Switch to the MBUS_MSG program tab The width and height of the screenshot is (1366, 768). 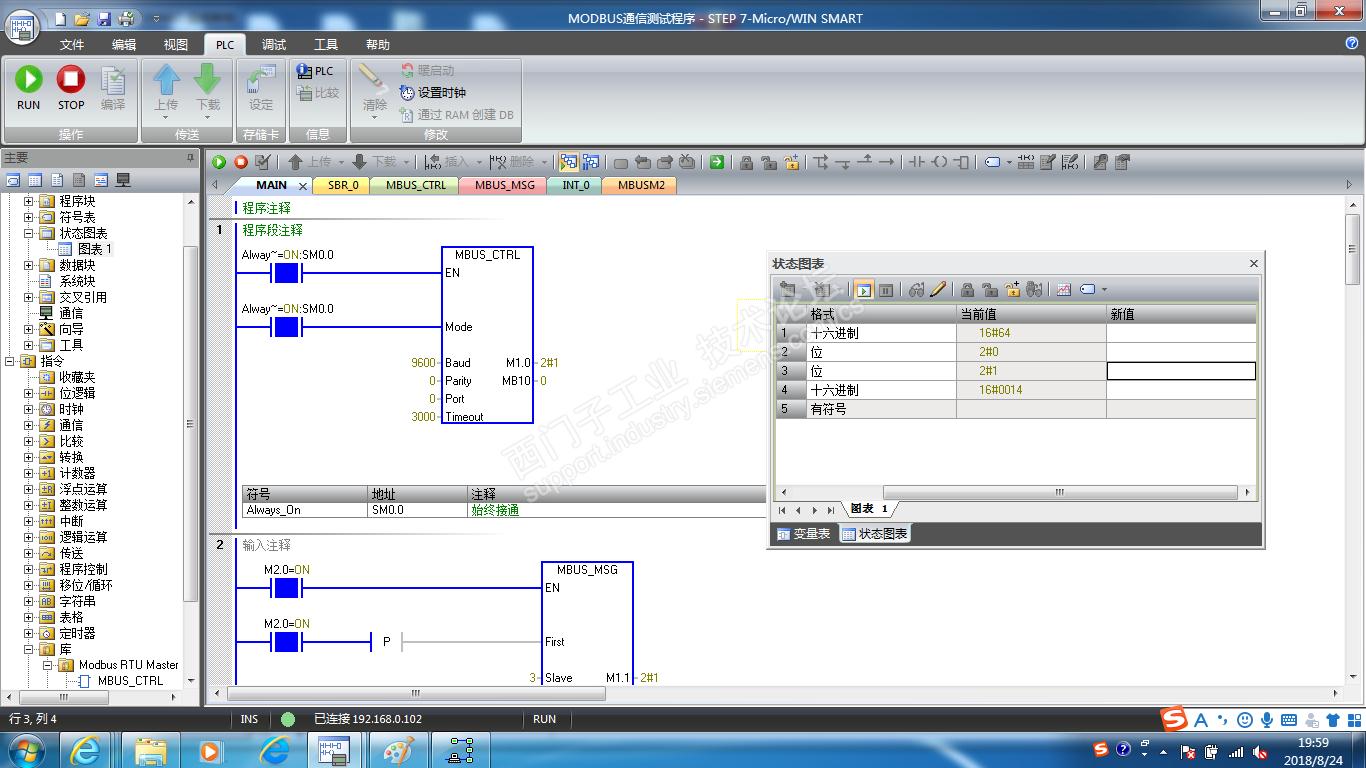pos(505,185)
